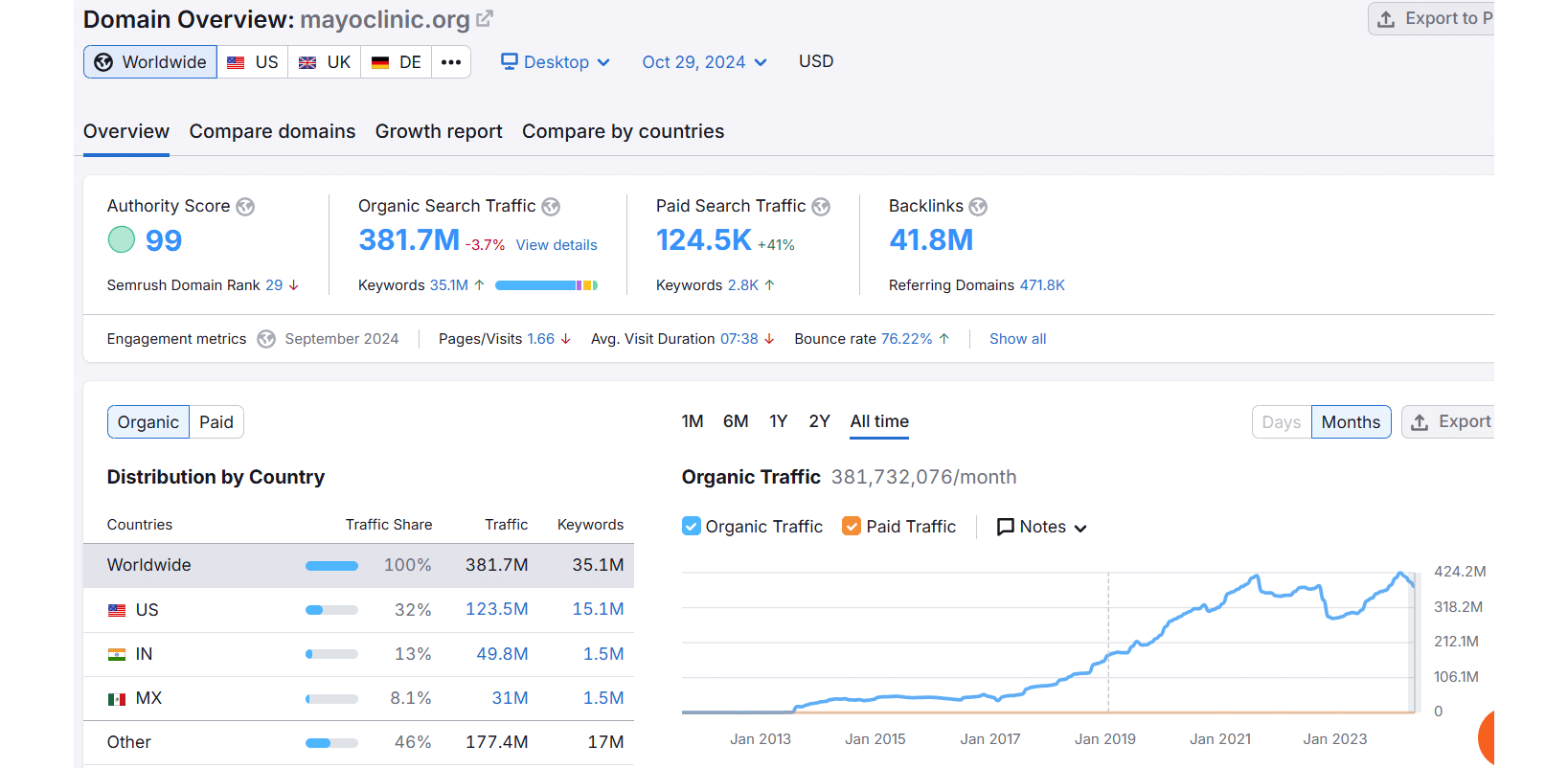Click View details link
The image size is (1568, 768).
coord(557,245)
